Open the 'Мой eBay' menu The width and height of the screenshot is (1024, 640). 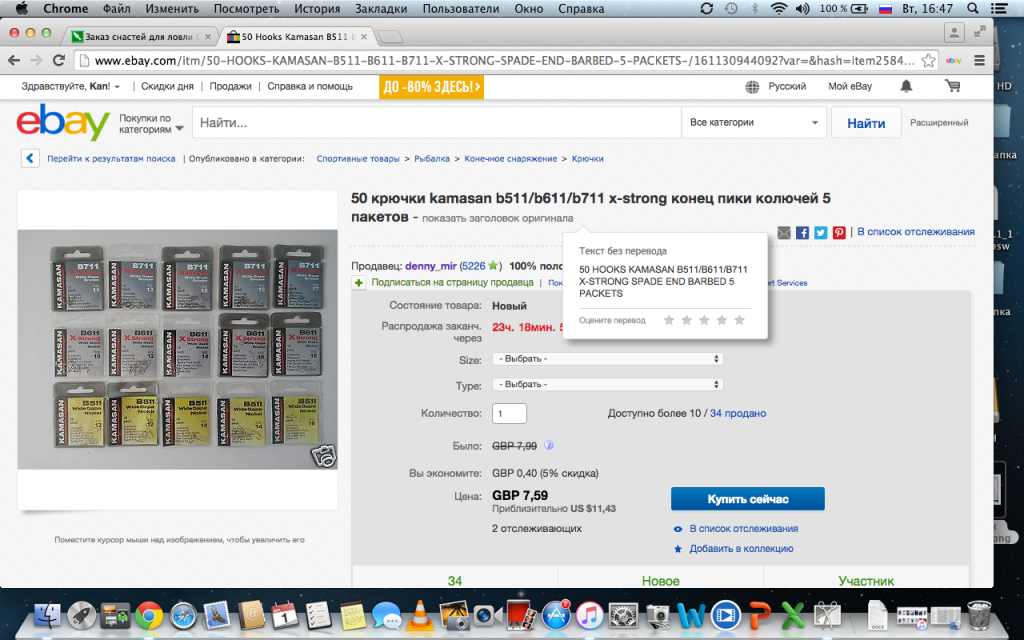850,86
